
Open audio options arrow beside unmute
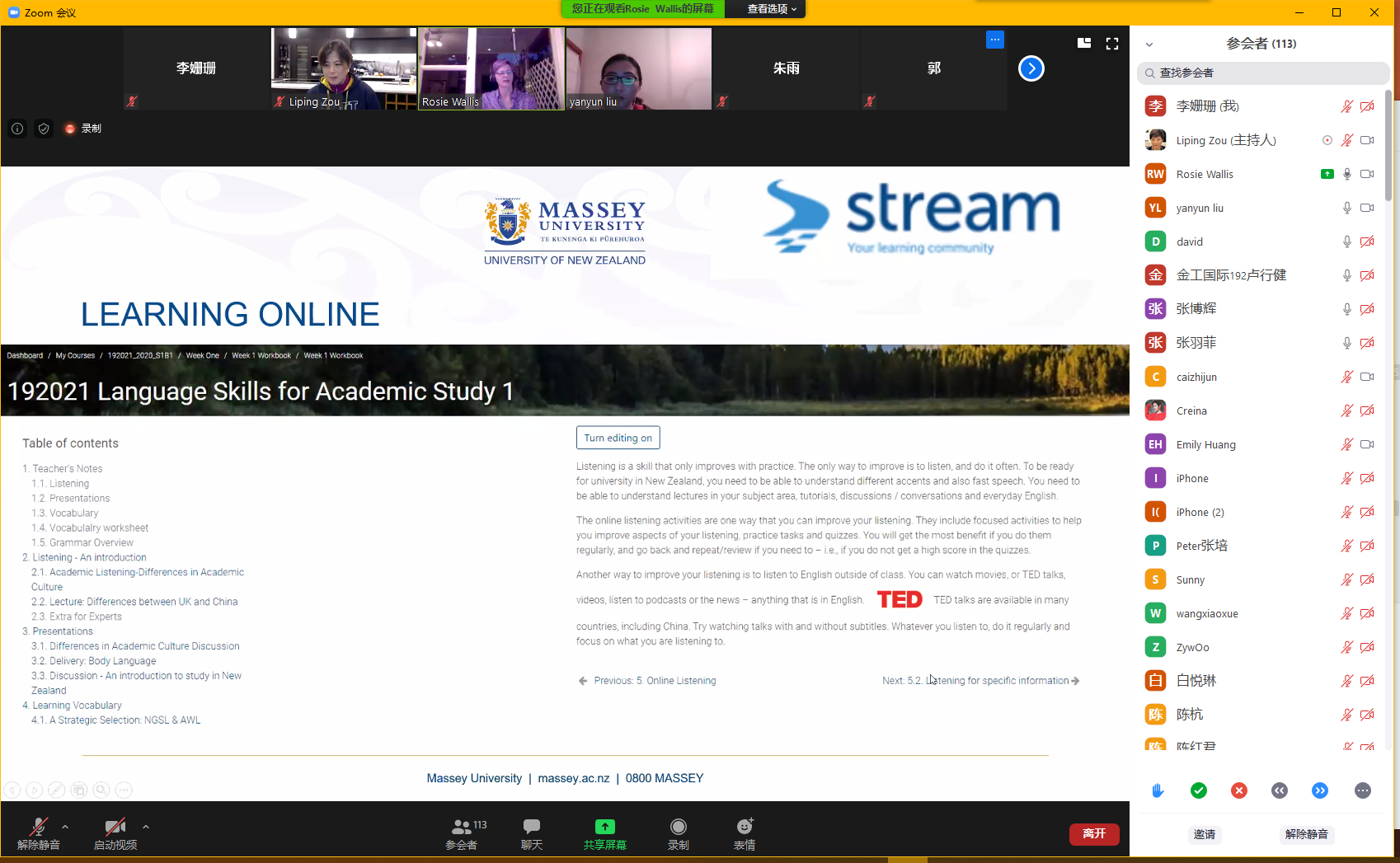coord(65,827)
